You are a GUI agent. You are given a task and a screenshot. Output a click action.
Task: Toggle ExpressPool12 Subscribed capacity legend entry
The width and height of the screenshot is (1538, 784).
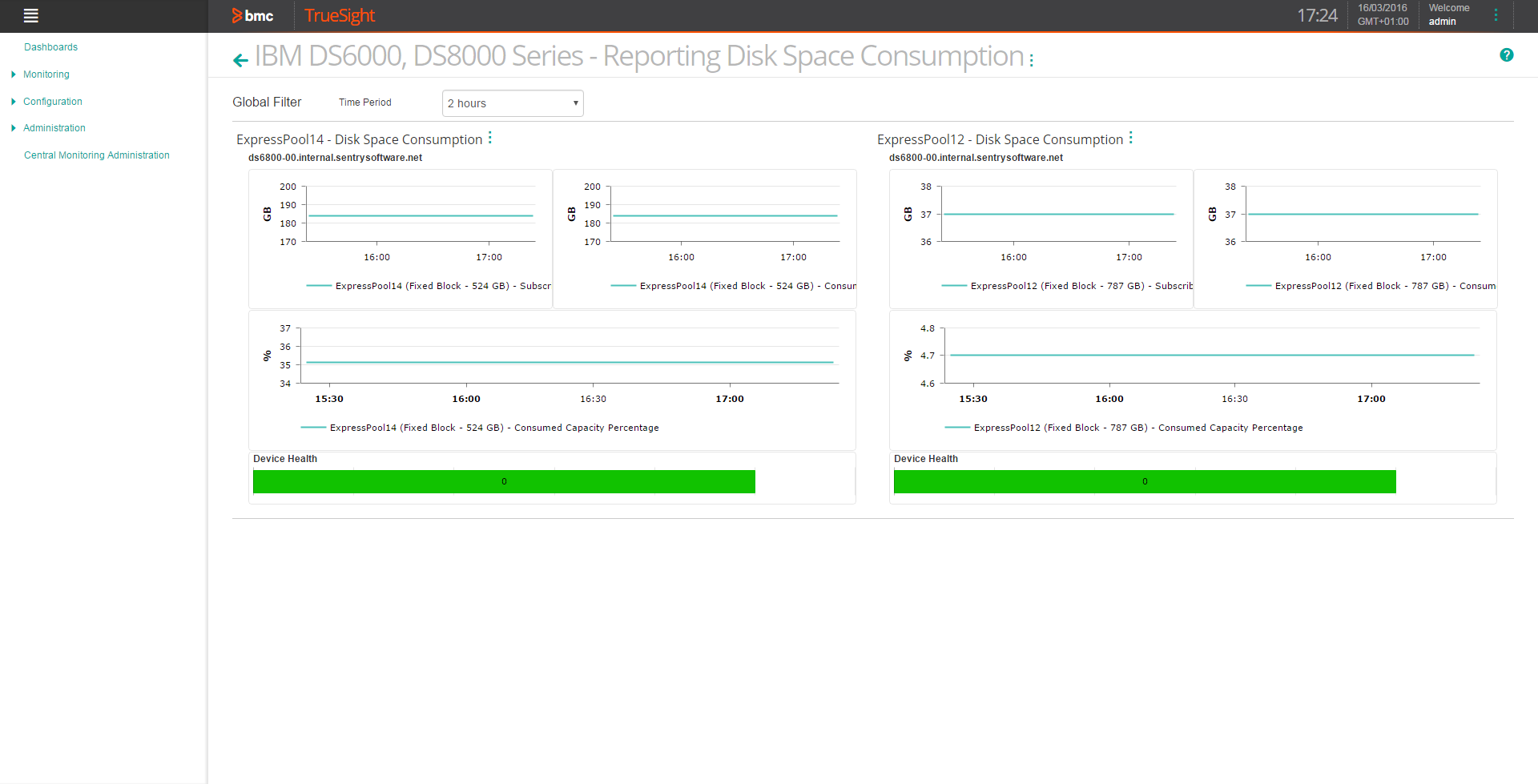point(1067,286)
